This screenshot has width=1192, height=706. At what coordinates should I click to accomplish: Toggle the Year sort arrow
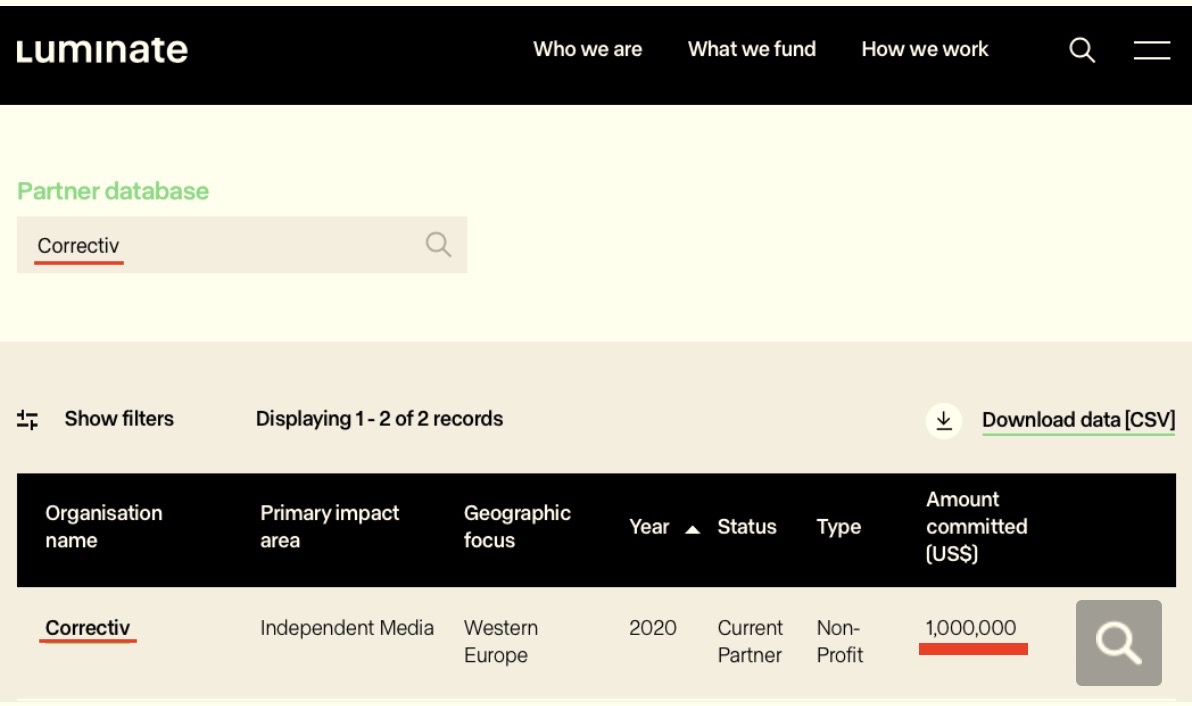click(692, 530)
